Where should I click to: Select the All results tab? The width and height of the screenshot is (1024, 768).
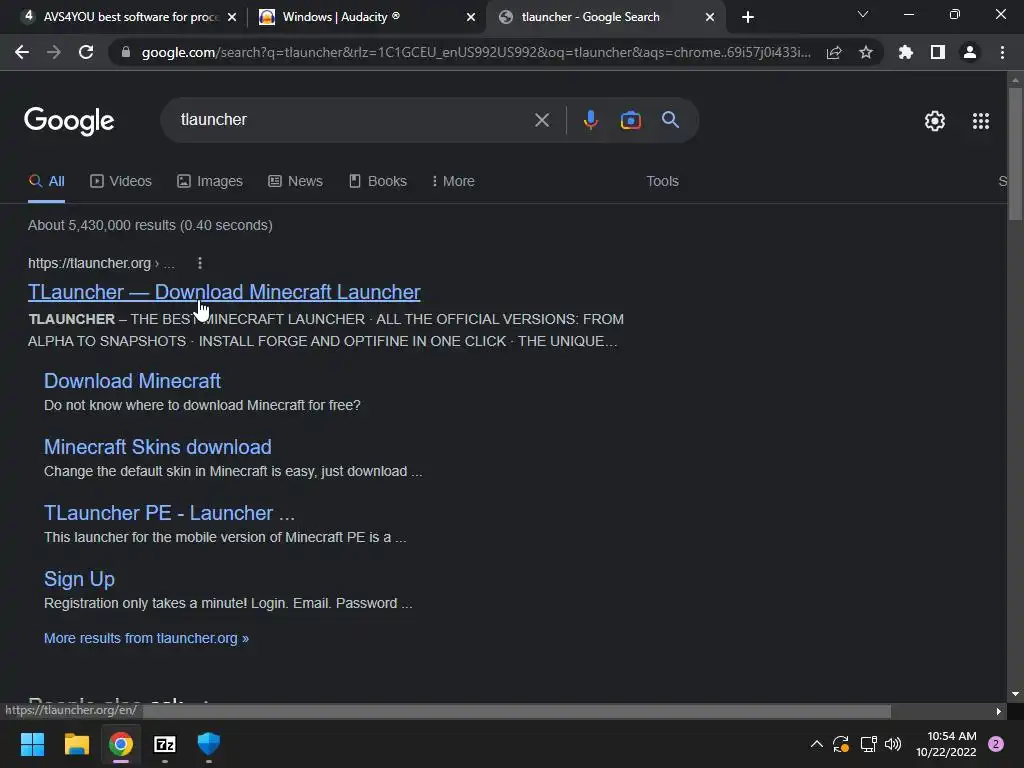(x=46, y=182)
